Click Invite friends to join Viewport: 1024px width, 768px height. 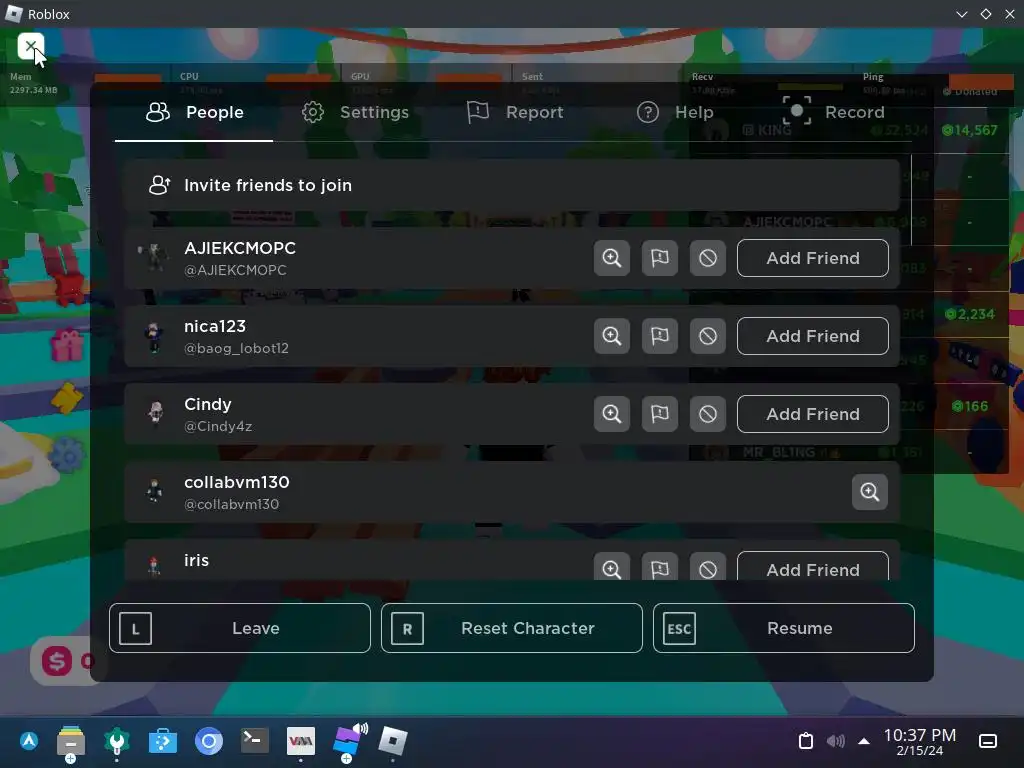[x=511, y=185]
